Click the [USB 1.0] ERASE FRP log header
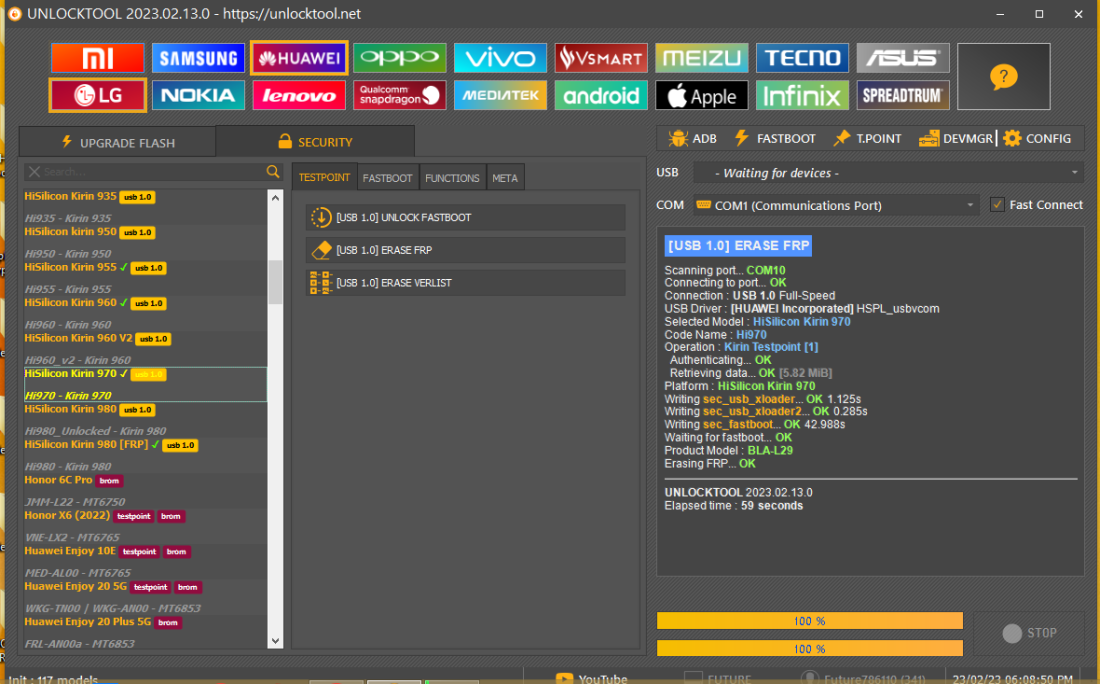The image size is (1100, 684). (x=738, y=246)
